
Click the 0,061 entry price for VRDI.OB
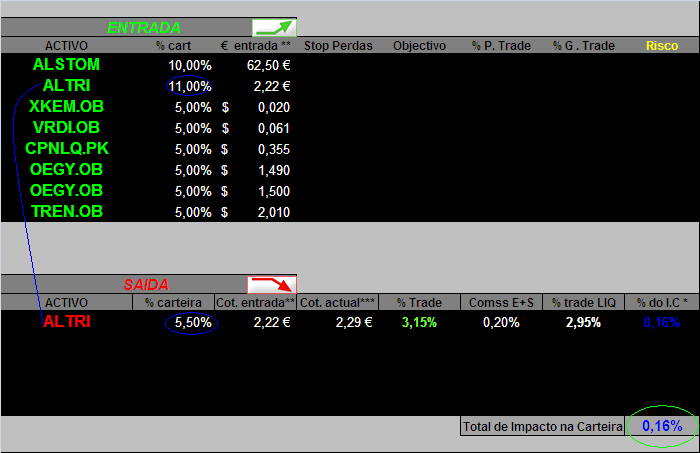pos(274,129)
